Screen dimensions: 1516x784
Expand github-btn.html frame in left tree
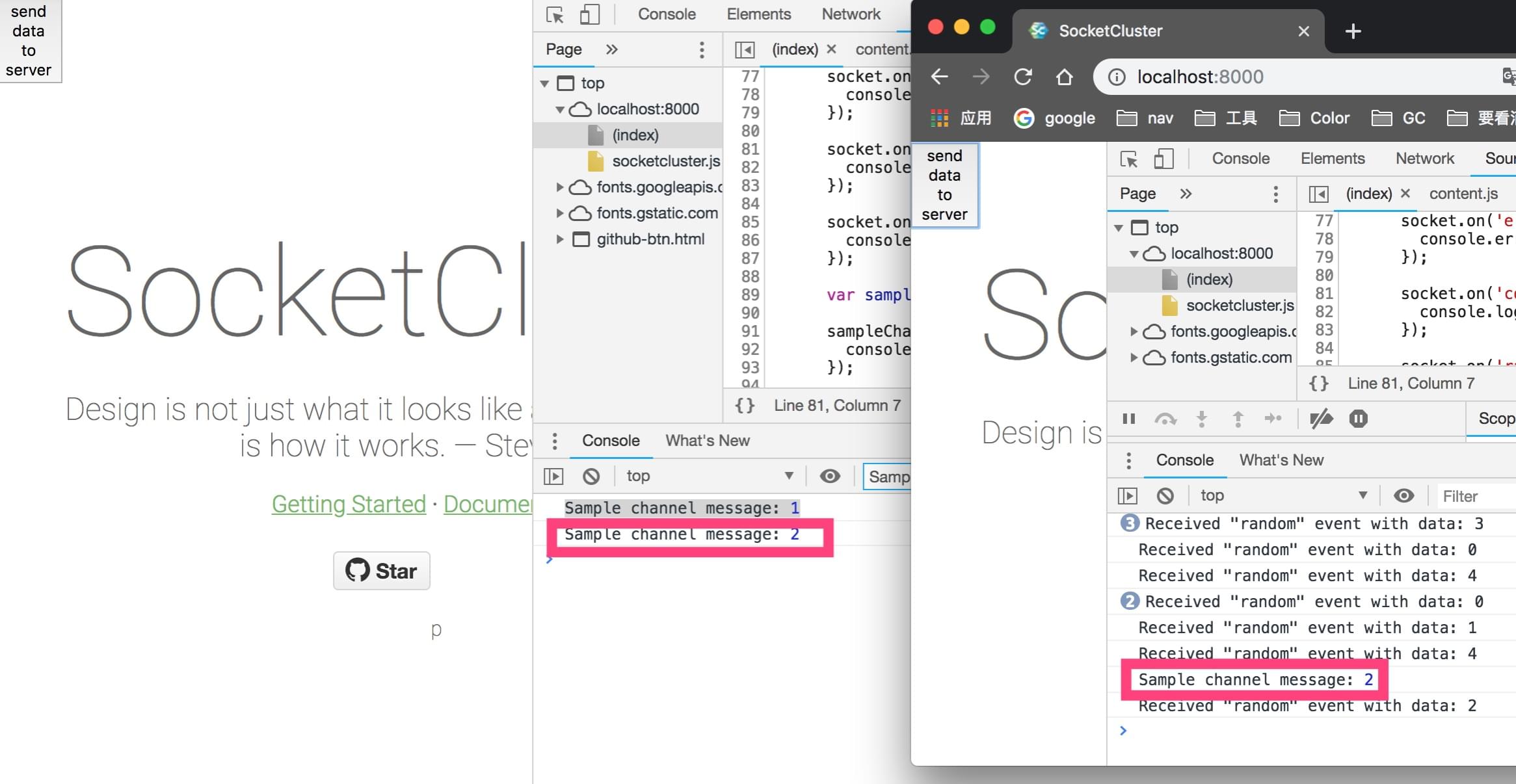(560, 239)
